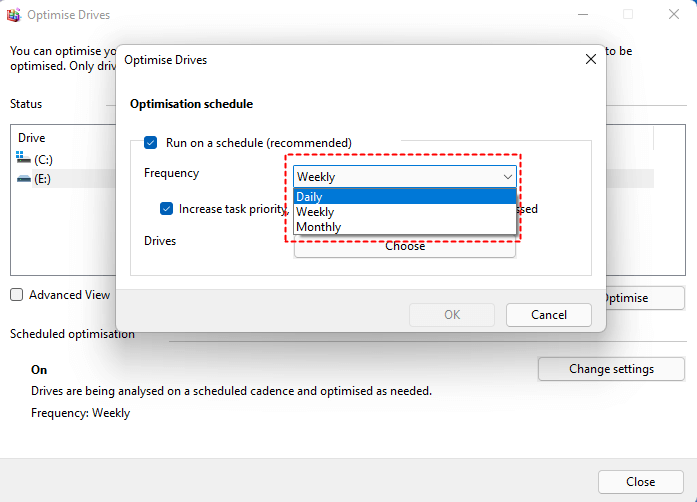Click the Change settings button
Image resolution: width=697 pixels, height=502 pixels.
coord(611,369)
